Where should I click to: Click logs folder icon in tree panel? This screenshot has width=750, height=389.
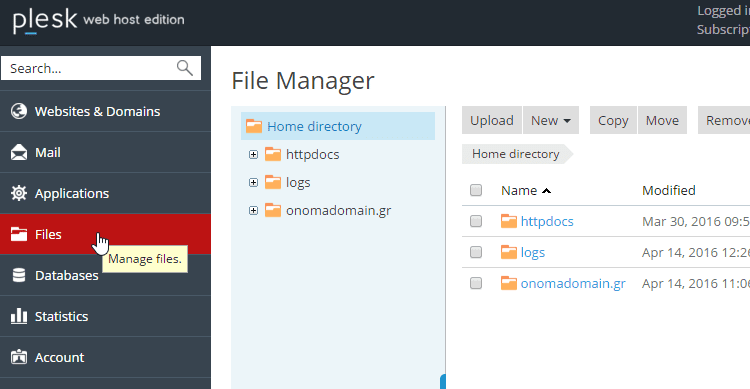point(273,182)
